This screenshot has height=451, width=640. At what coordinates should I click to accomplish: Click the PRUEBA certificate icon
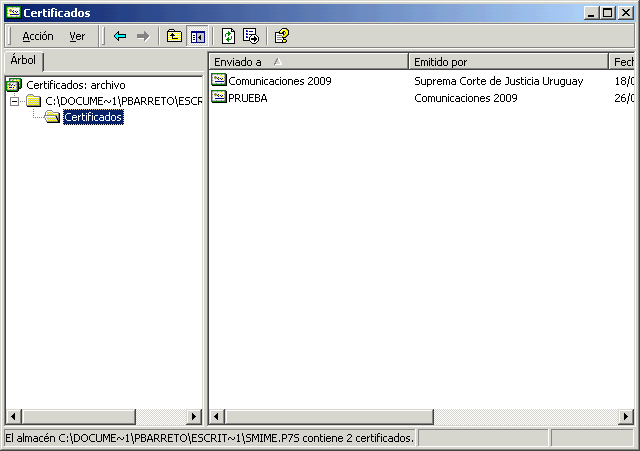point(219,96)
